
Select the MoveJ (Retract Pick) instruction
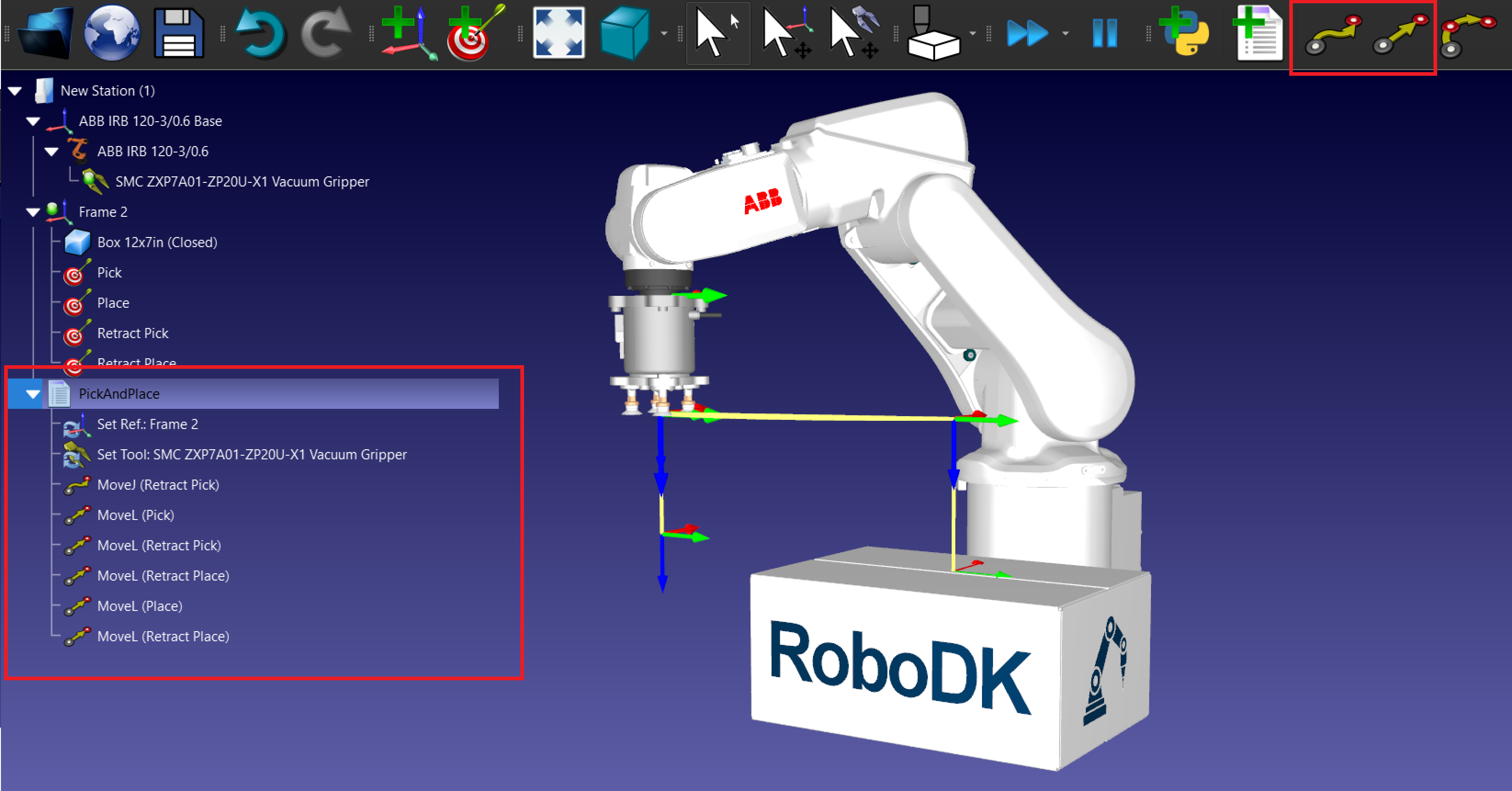click(x=157, y=485)
